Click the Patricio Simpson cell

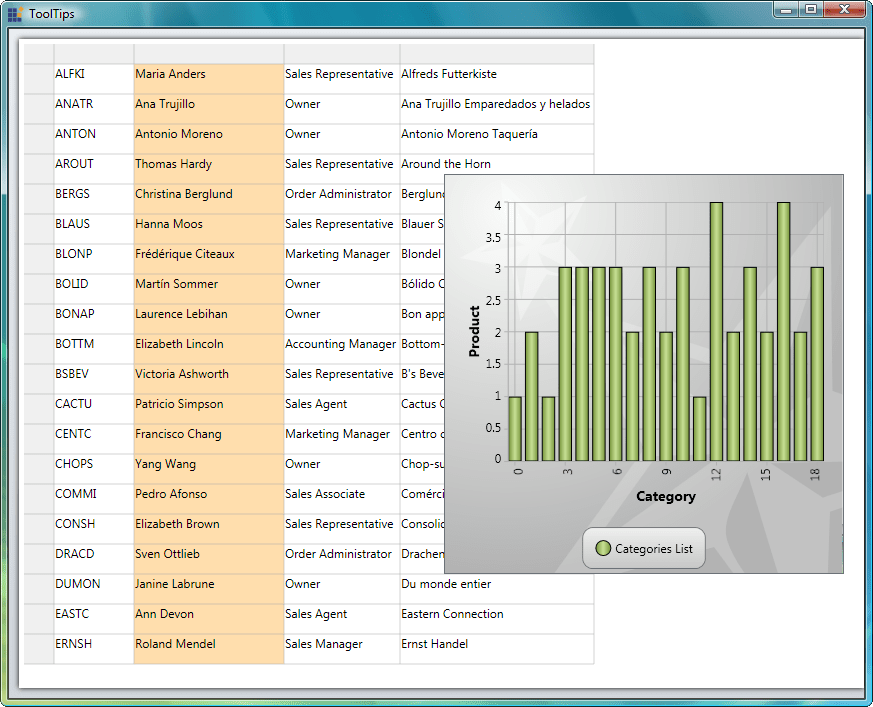pyautogui.click(x=209, y=410)
